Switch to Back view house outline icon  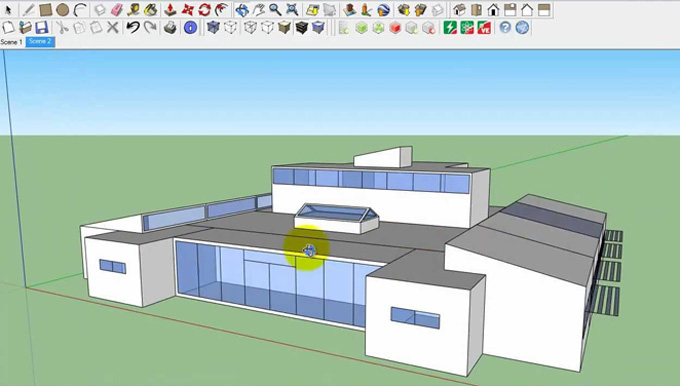pos(527,10)
